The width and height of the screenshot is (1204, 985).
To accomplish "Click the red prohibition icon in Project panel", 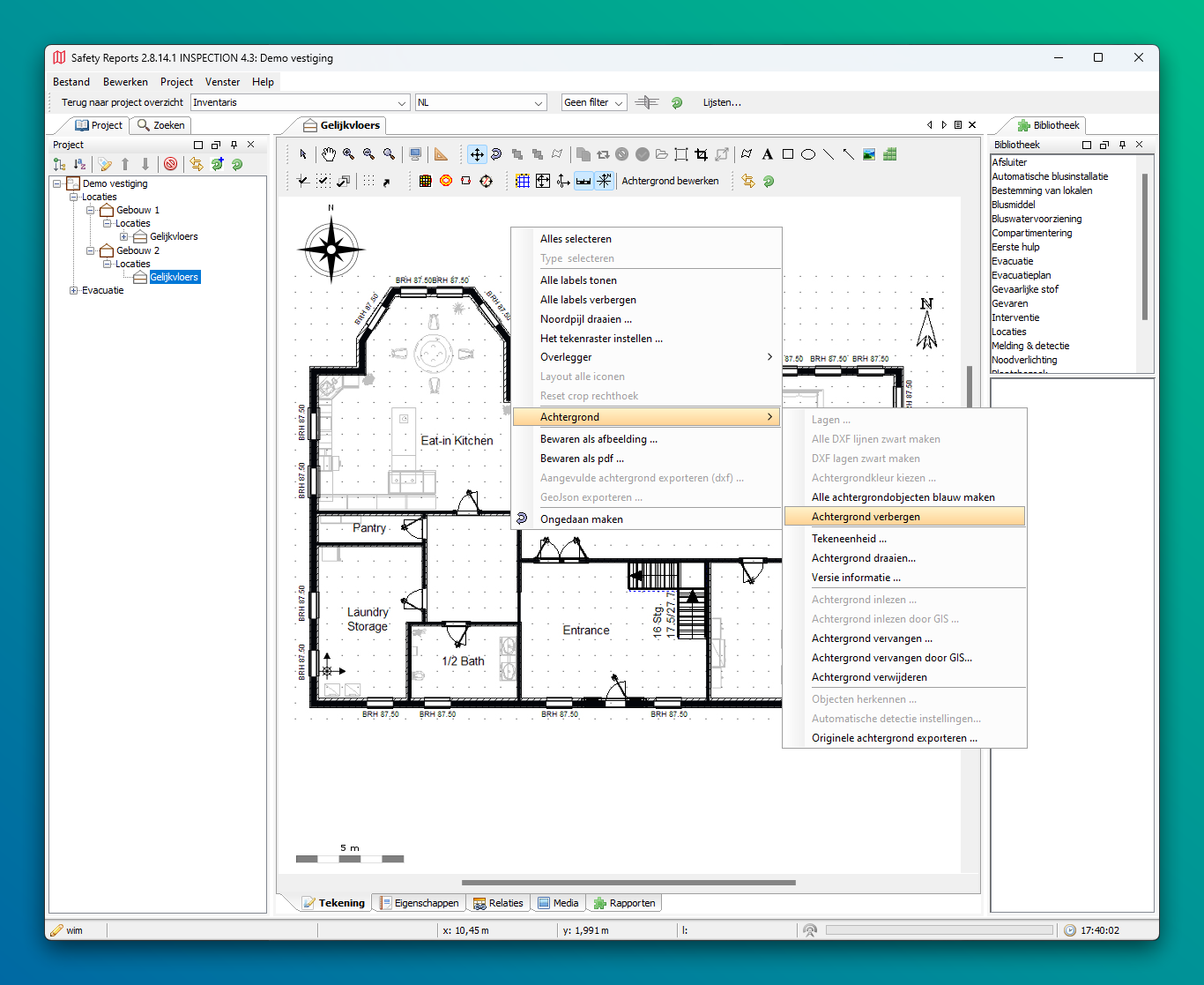I will coord(171,164).
